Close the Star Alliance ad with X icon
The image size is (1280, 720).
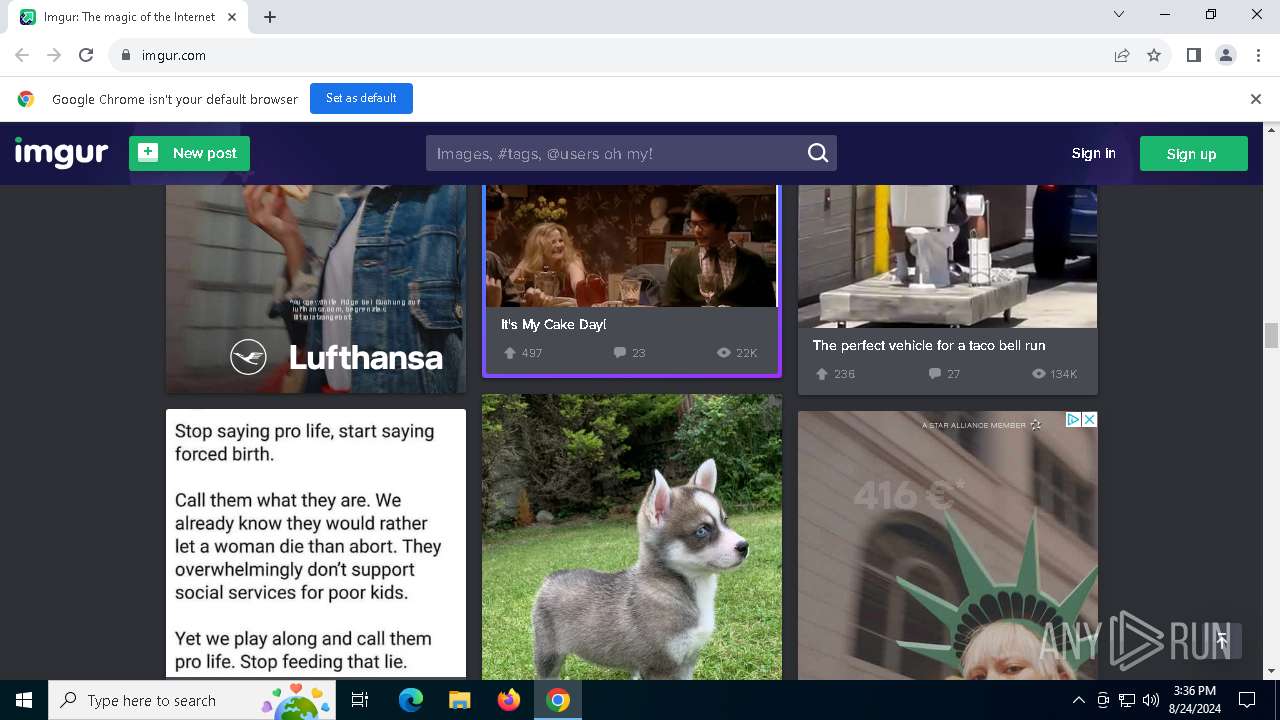[x=1089, y=420]
